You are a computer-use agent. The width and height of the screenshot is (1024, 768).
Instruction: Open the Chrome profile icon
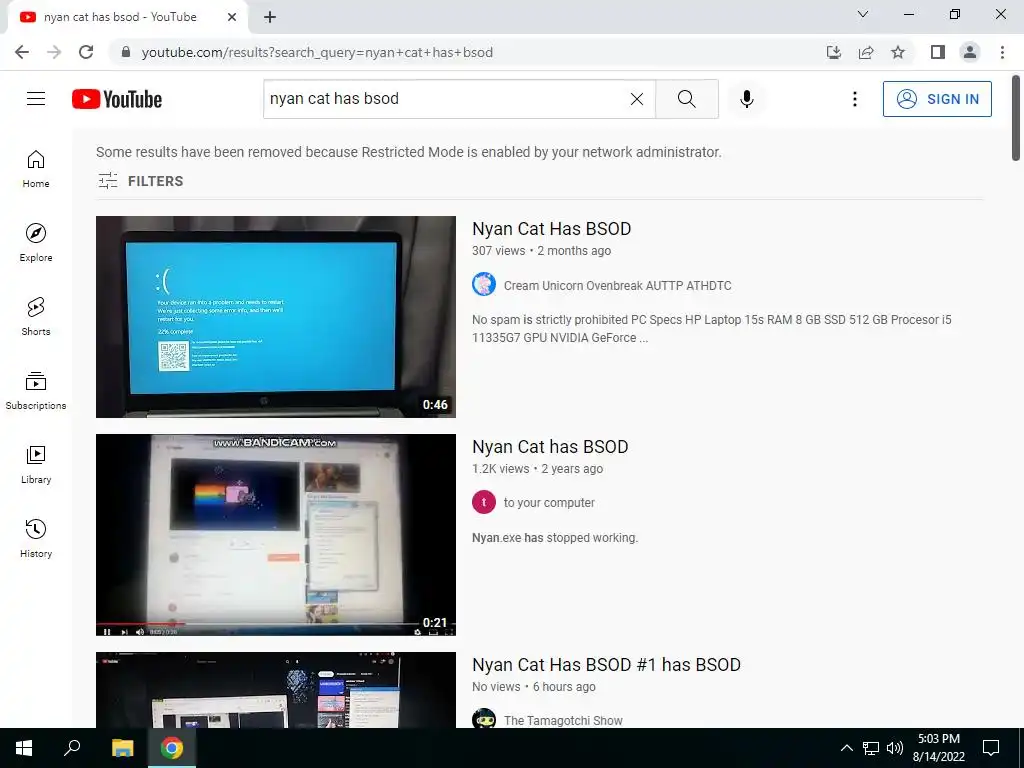coord(970,52)
